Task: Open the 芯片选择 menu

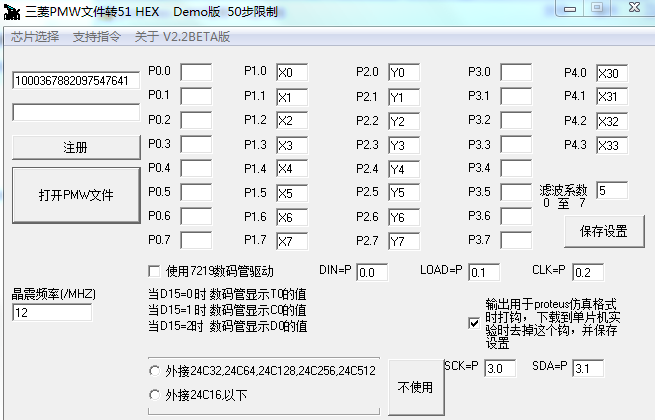Action: coord(35,37)
